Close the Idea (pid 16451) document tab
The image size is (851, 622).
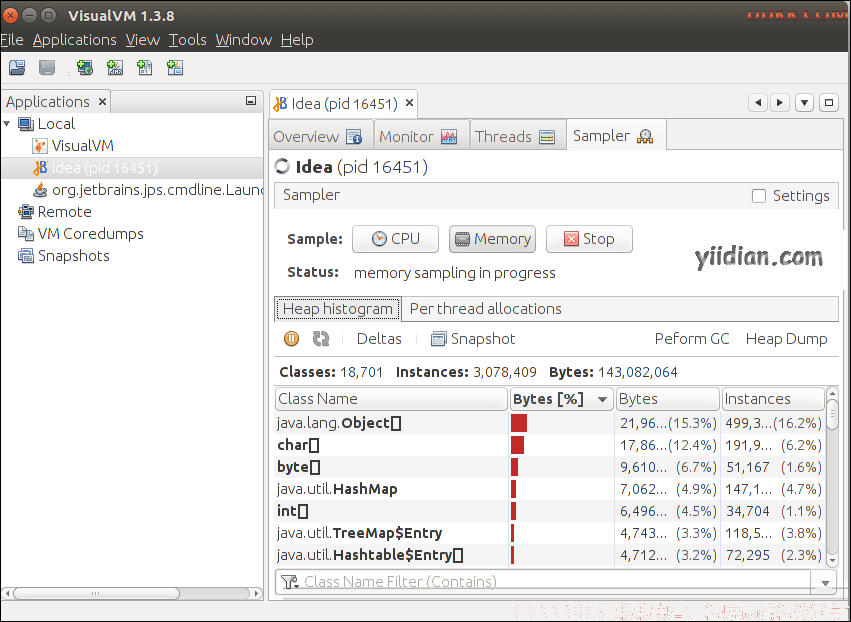pyautogui.click(x=410, y=103)
